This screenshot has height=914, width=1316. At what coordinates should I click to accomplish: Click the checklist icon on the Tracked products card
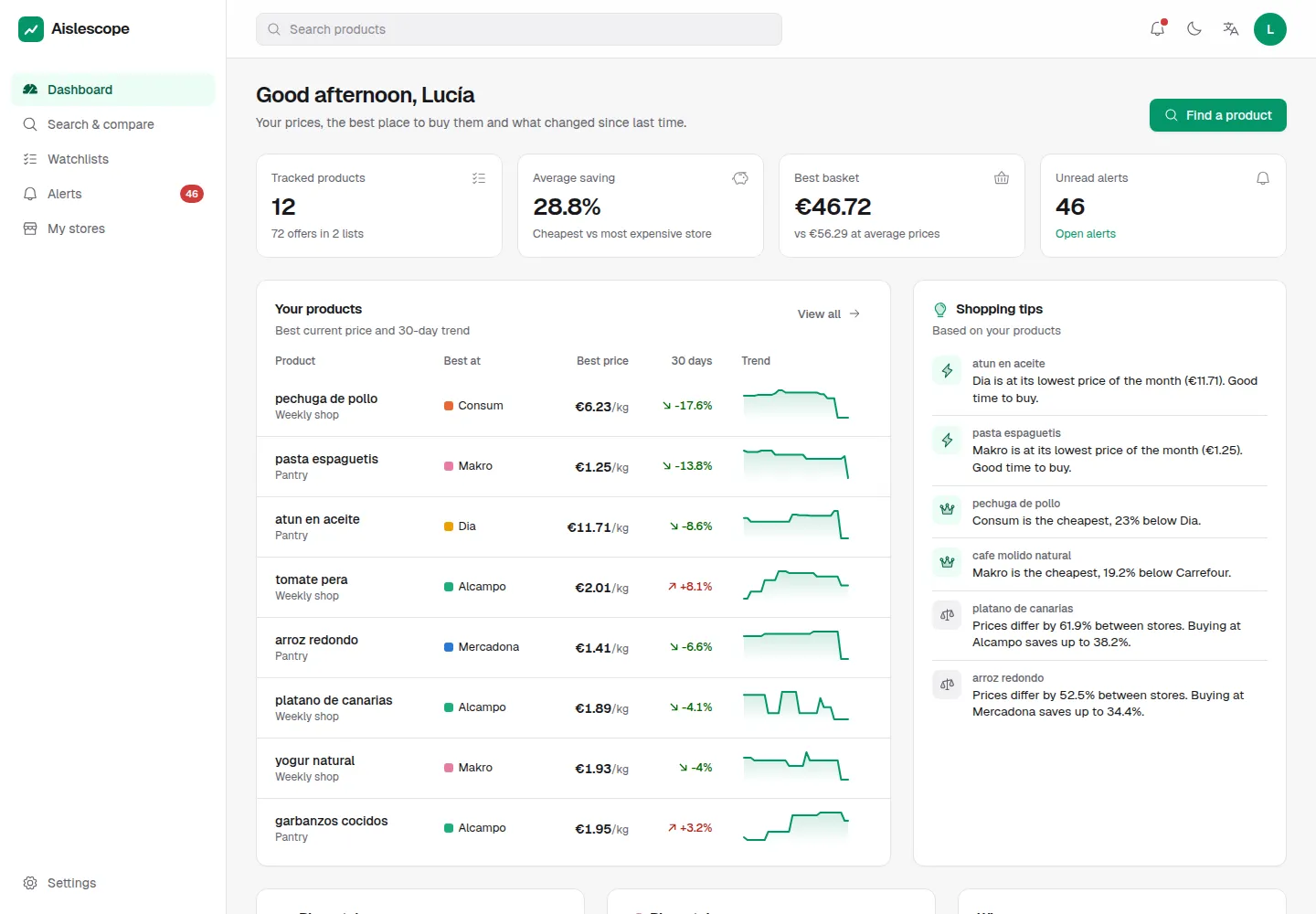(x=479, y=178)
